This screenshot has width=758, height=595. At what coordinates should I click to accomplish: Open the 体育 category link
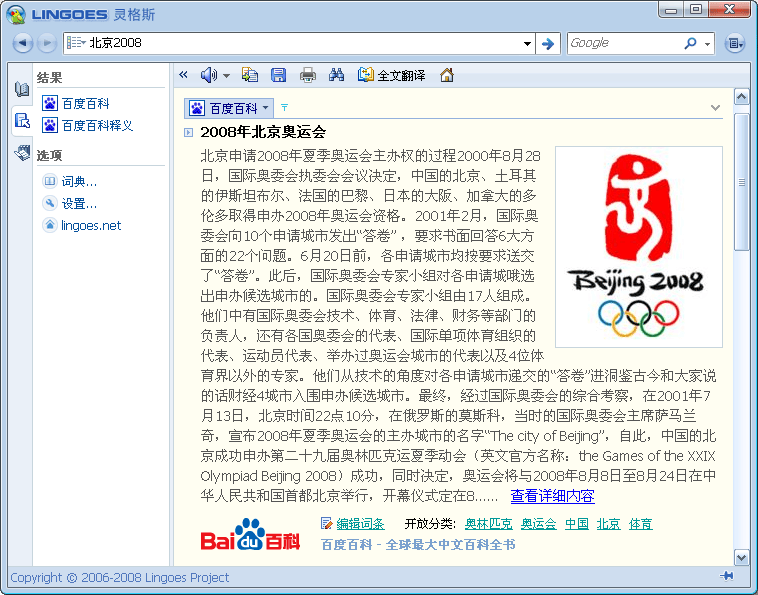641,524
